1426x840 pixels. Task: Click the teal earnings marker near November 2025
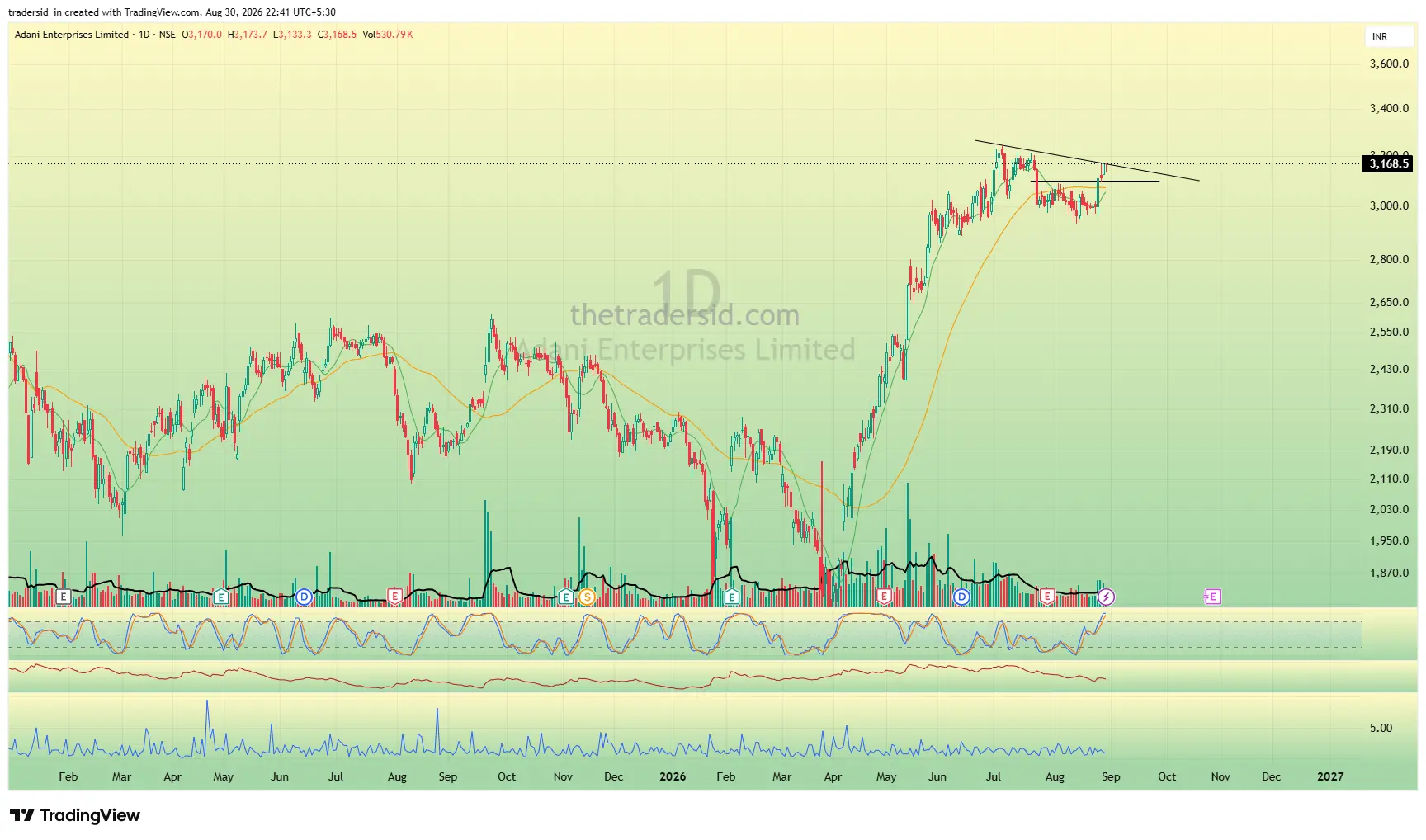(x=565, y=597)
